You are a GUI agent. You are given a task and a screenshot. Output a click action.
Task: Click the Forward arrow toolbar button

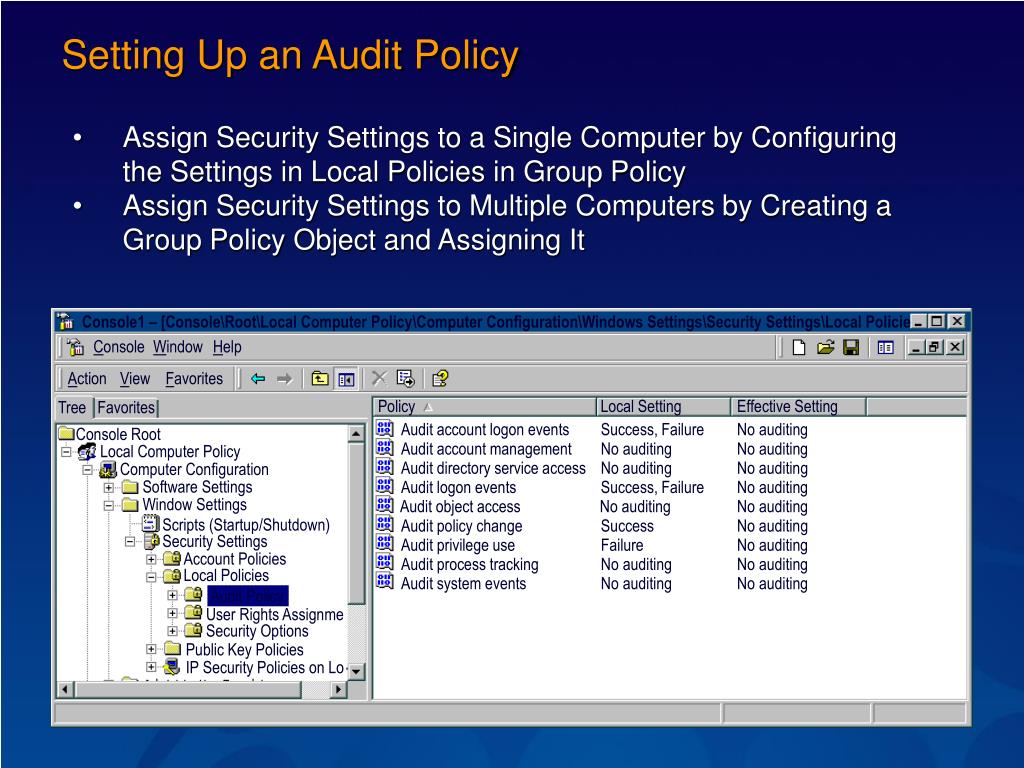(284, 379)
